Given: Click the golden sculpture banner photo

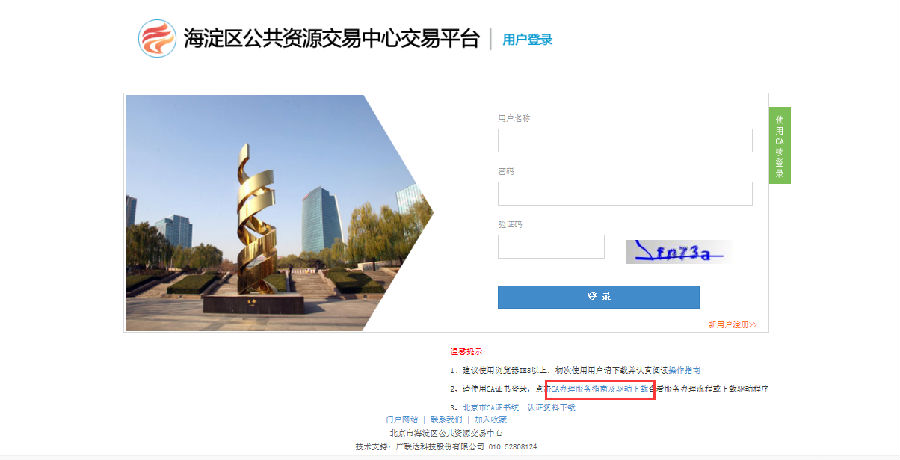Looking at the screenshot, I should (280, 213).
